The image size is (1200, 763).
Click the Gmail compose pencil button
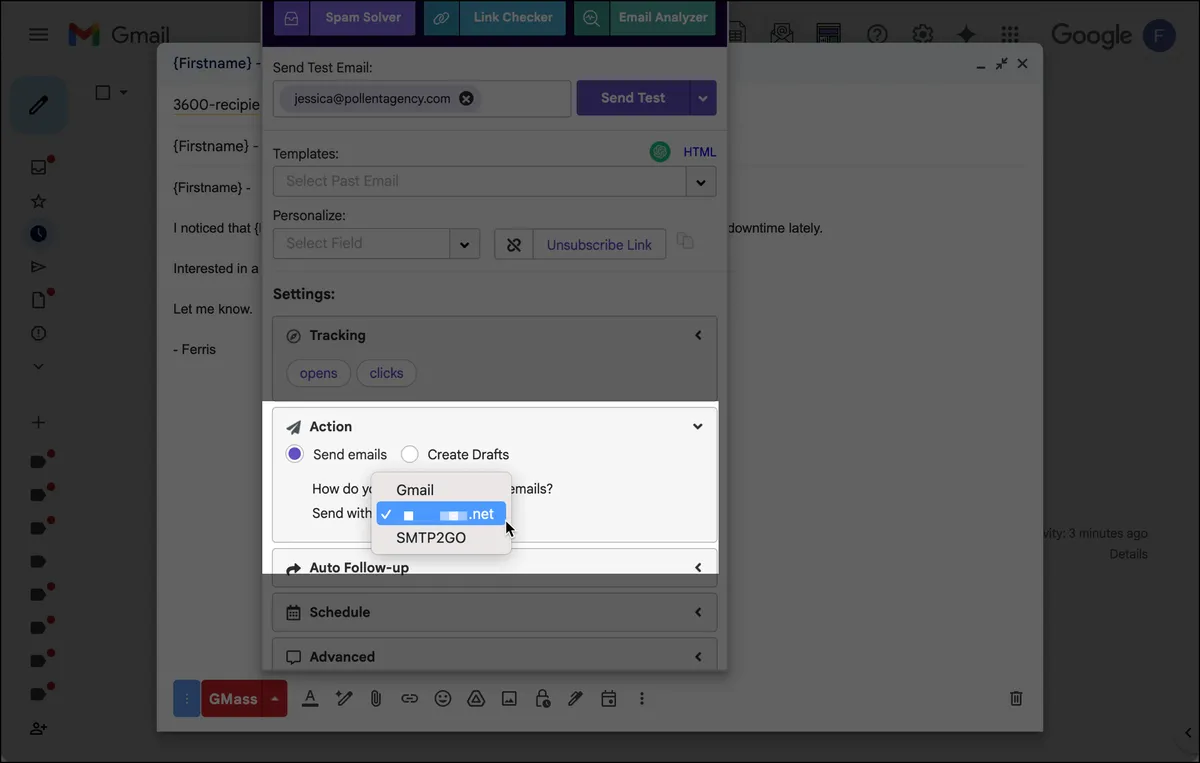coord(38,105)
